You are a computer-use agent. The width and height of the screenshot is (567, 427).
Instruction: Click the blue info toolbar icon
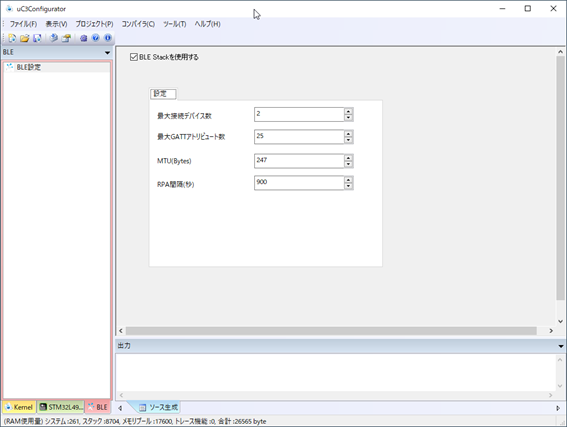pyautogui.click(x=108, y=38)
